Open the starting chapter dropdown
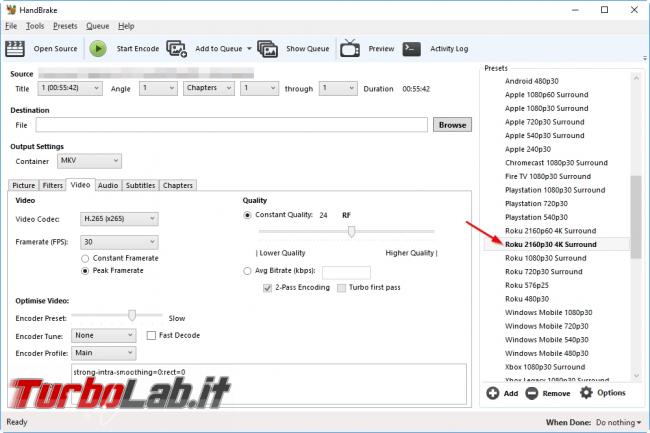650x433 pixels. (x=260, y=88)
